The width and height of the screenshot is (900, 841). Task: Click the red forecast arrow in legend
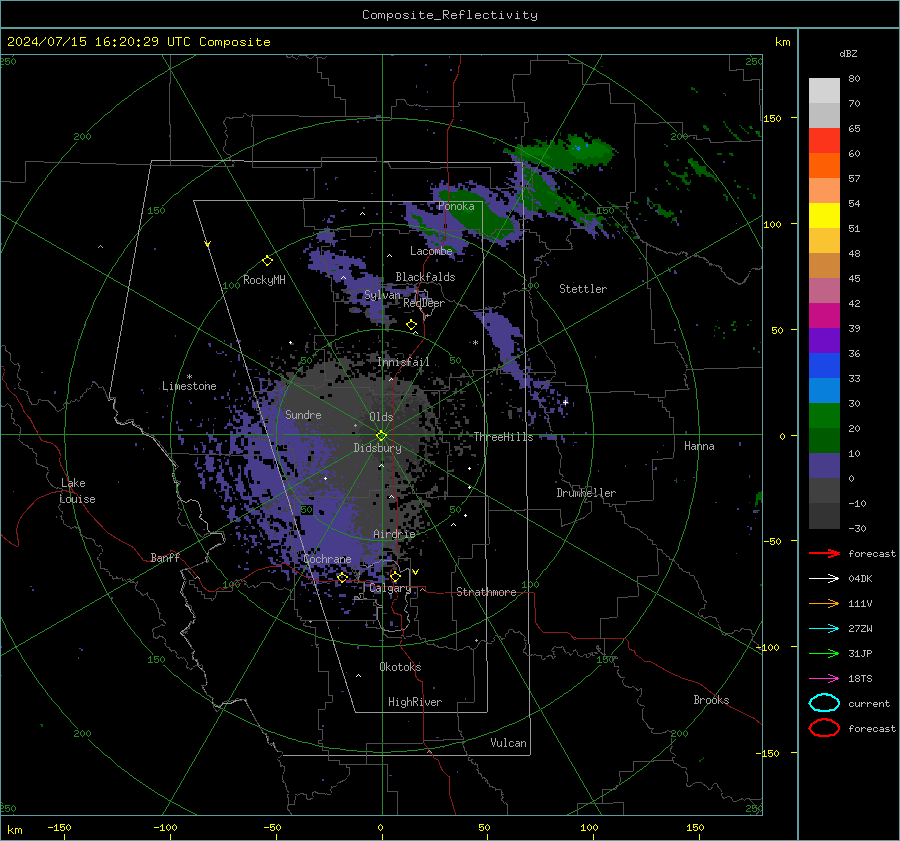(824, 553)
